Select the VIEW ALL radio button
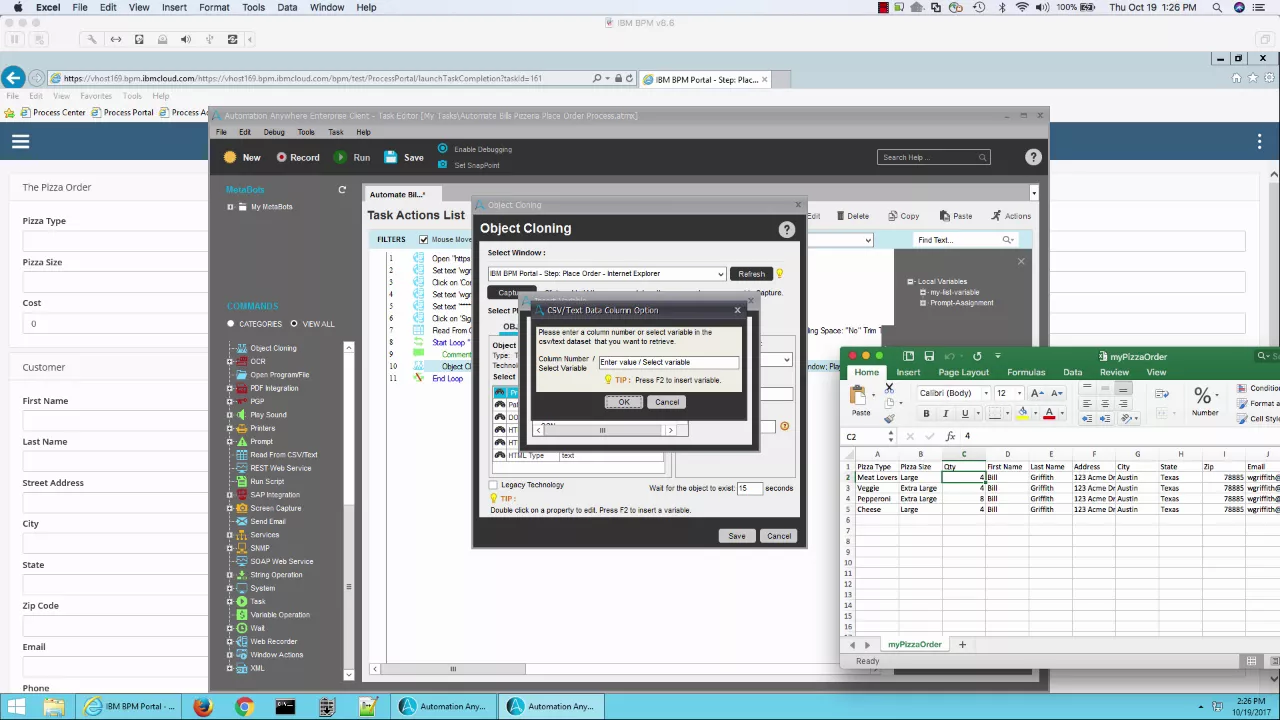This screenshot has height=720, width=1280. coord(294,324)
